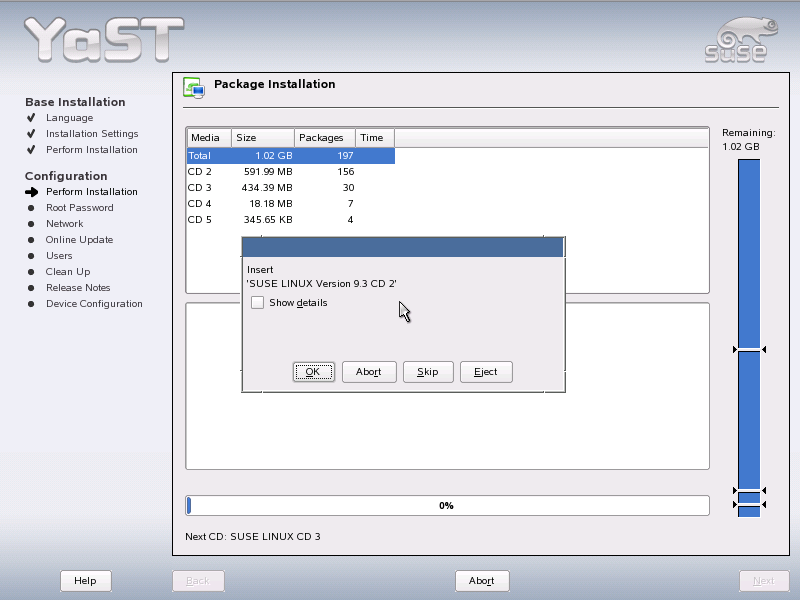
Task: Select the CD 4 row
Action: pos(291,204)
